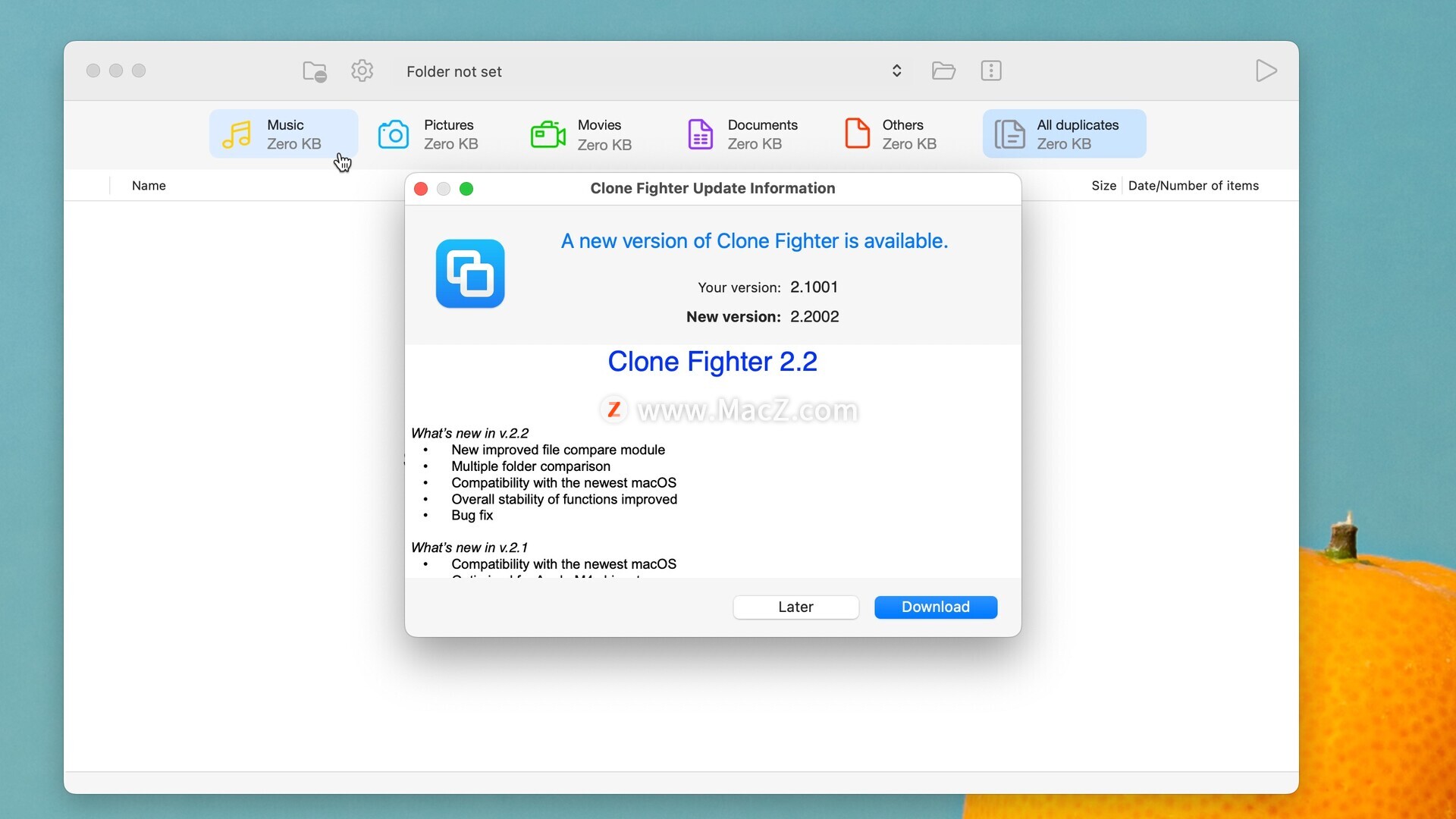
Task: Click Date/Number of items column header
Action: pos(1193,186)
